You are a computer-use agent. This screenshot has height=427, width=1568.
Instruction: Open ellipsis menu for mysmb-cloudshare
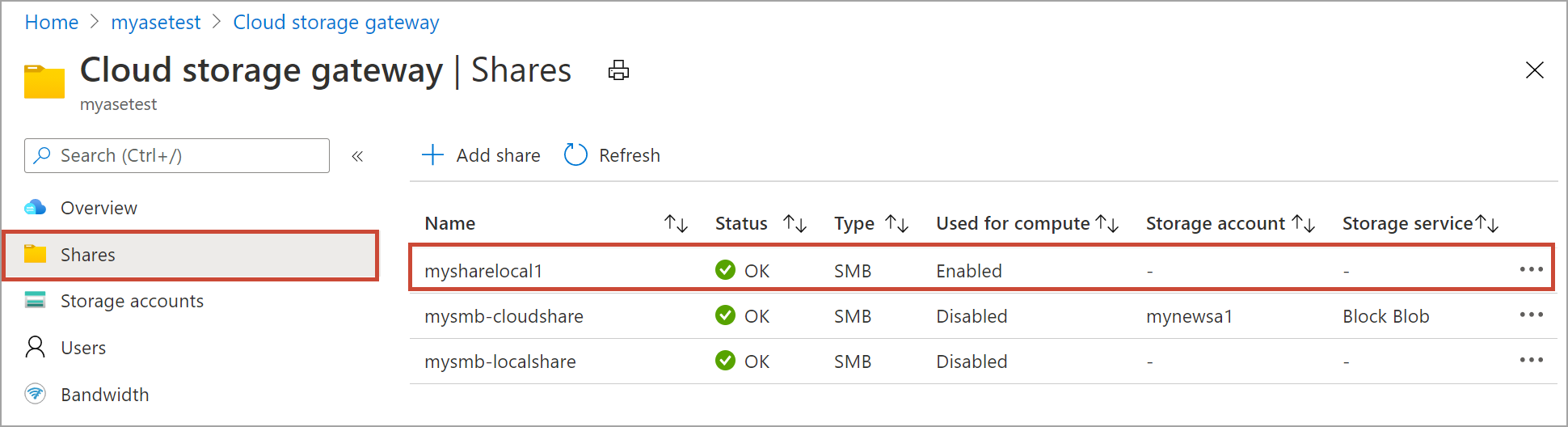click(x=1531, y=315)
